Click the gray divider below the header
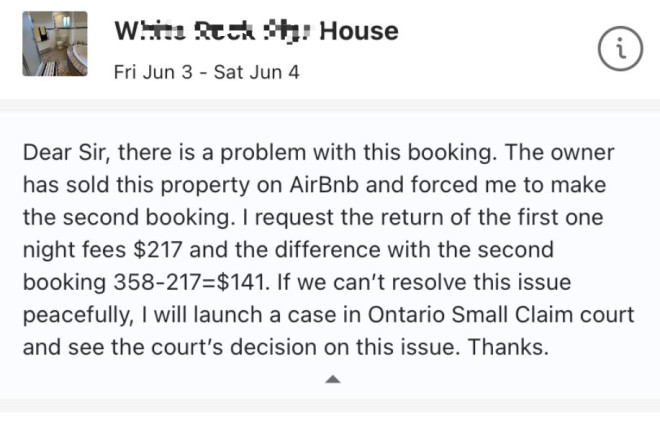This screenshot has width=660, height=431. [330, 106]
